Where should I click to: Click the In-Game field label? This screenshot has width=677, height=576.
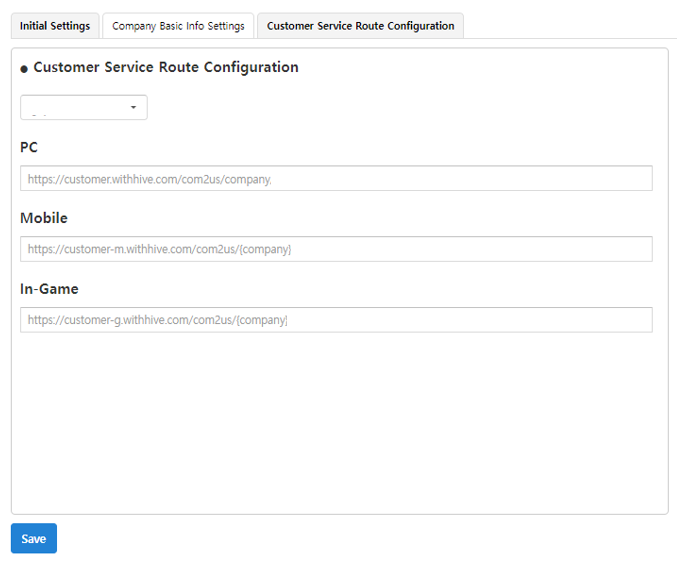[49, 289]
